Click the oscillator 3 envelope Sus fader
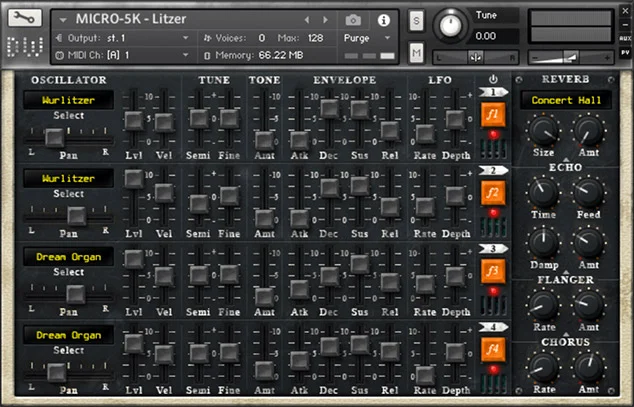This screenshot has height=407, width=634. click(x=360, y=264)
